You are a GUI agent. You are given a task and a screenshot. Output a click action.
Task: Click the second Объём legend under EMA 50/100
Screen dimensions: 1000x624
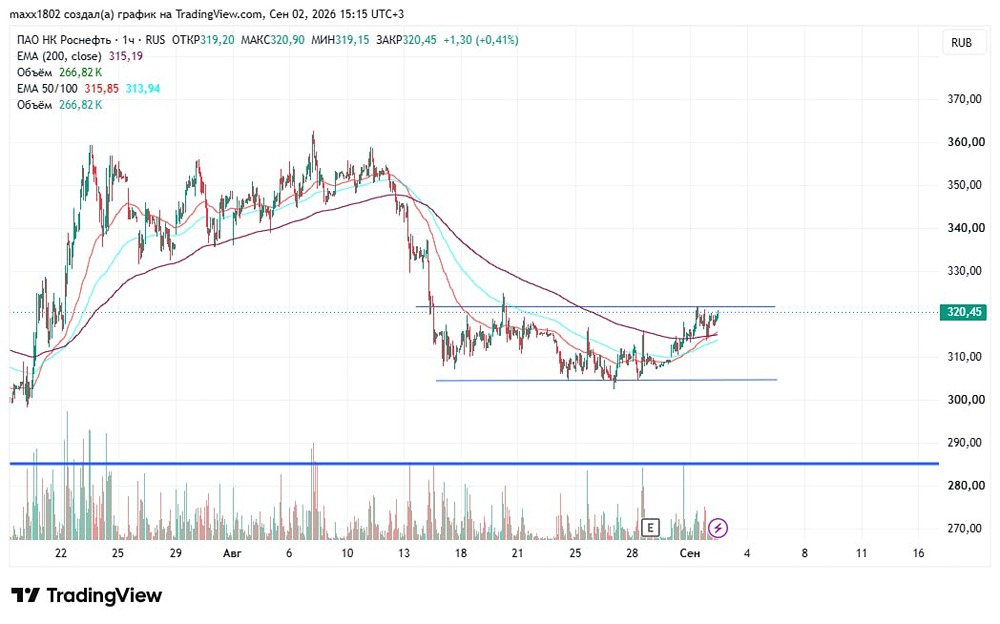tap(59, 105)
